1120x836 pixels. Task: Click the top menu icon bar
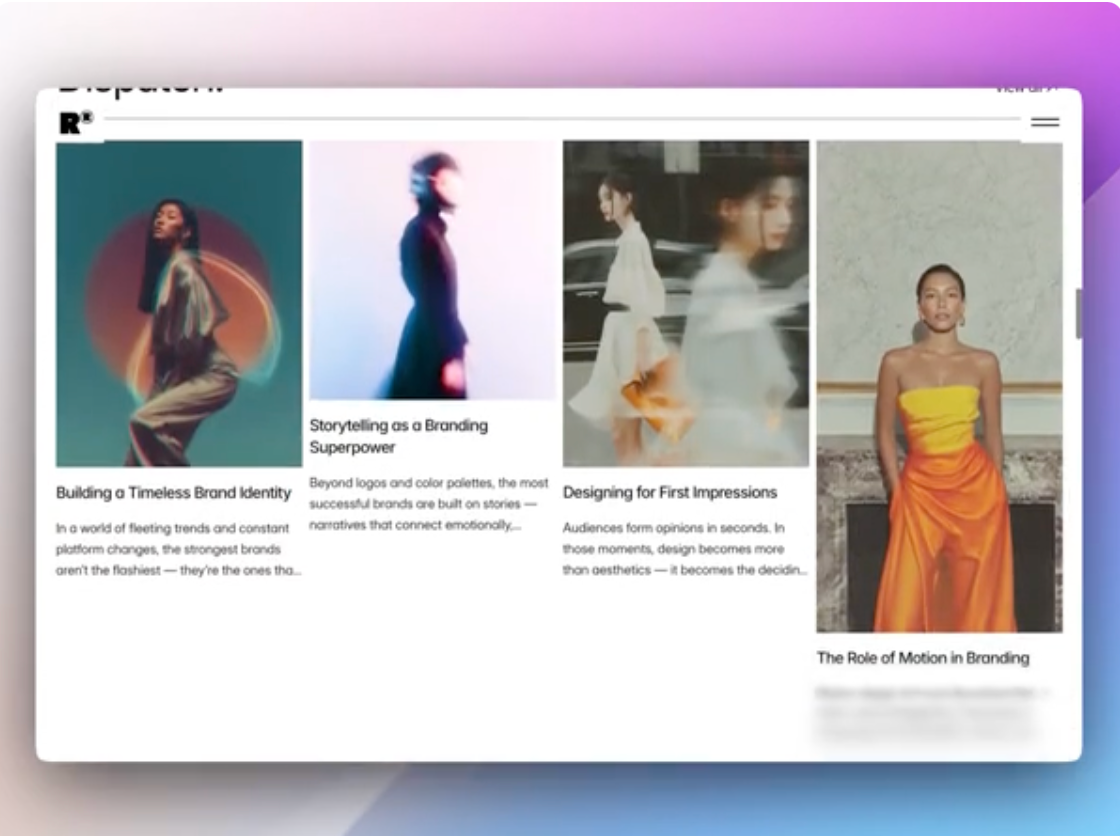1046,119
